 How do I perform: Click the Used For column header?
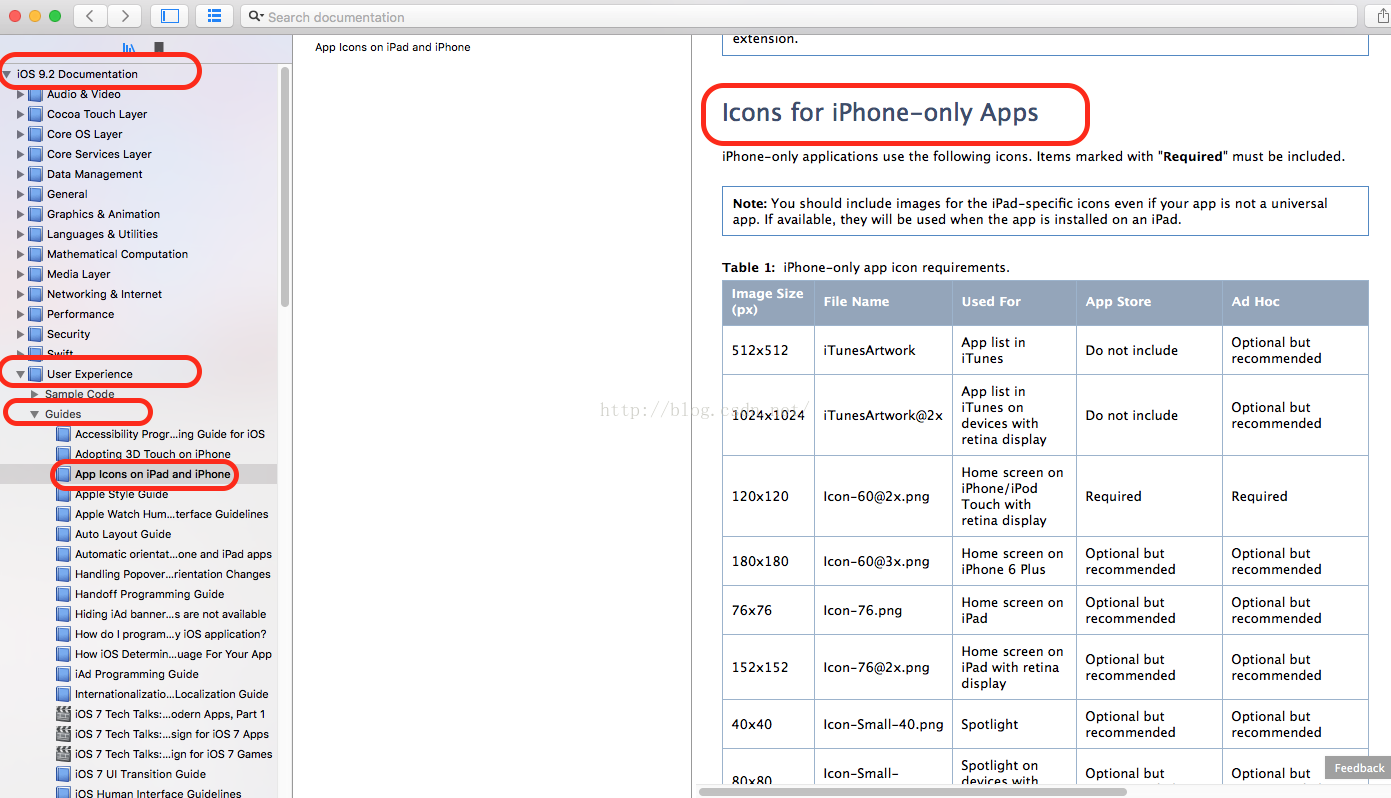[1014, 302]
